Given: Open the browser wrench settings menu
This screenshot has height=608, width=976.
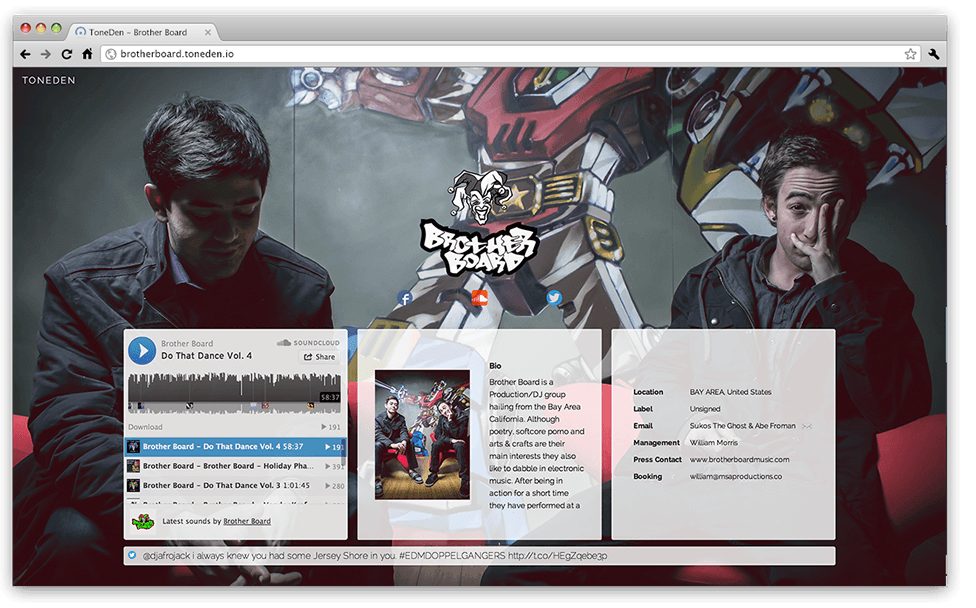Looking at the screenshot, I should 934,54.
